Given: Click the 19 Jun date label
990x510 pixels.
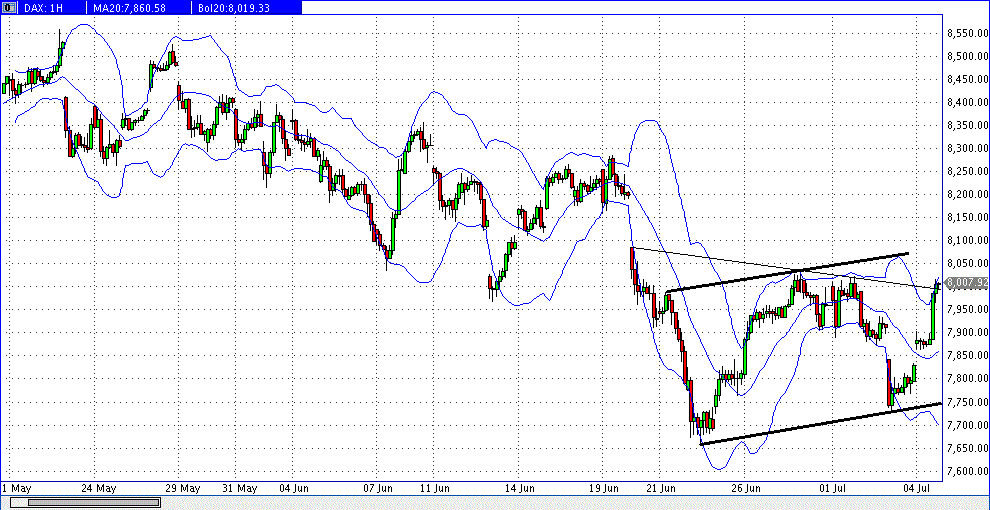Looking at the screenshot, I should coord(602,488).
